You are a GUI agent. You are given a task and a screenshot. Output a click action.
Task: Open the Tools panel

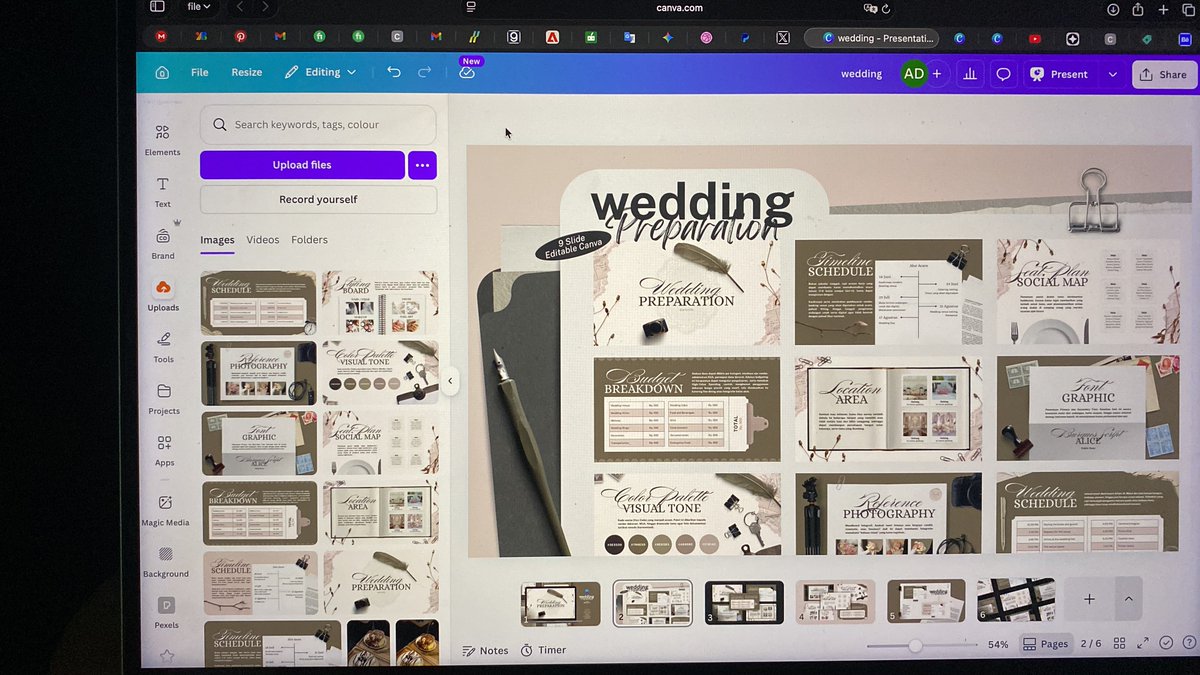click(163, 346)
